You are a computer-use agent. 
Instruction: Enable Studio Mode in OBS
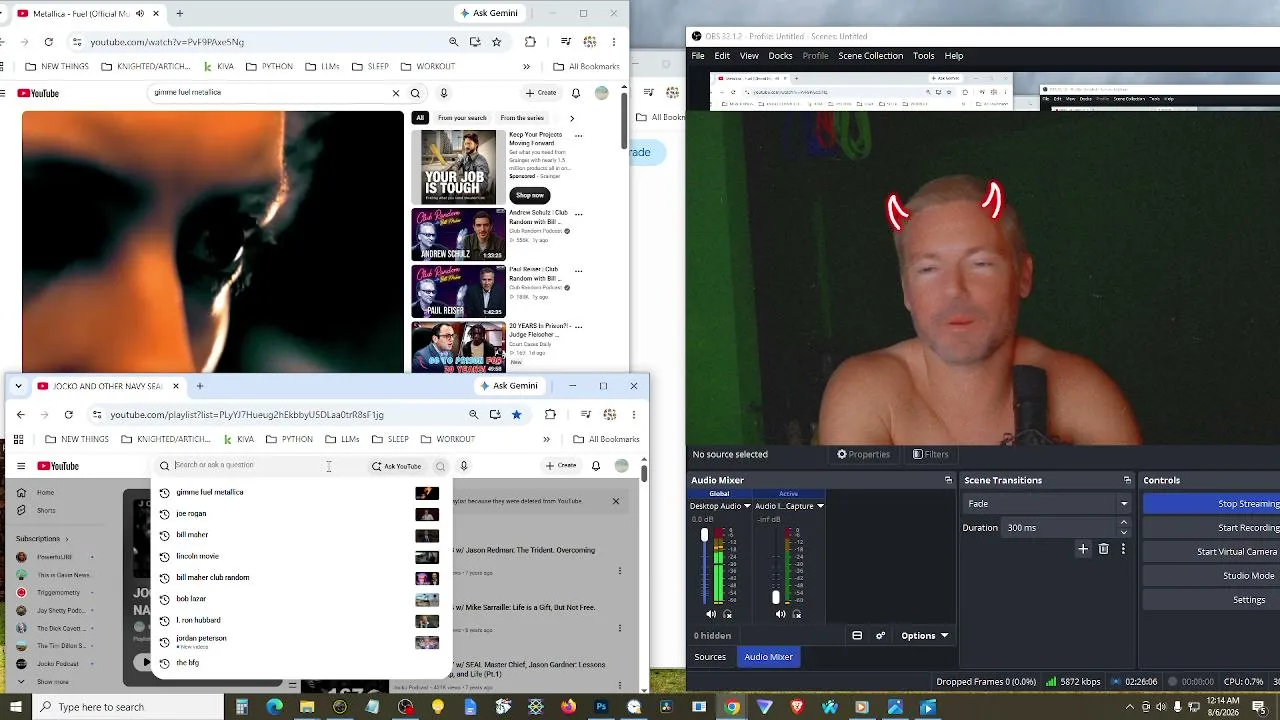(x=1212, y=576)
